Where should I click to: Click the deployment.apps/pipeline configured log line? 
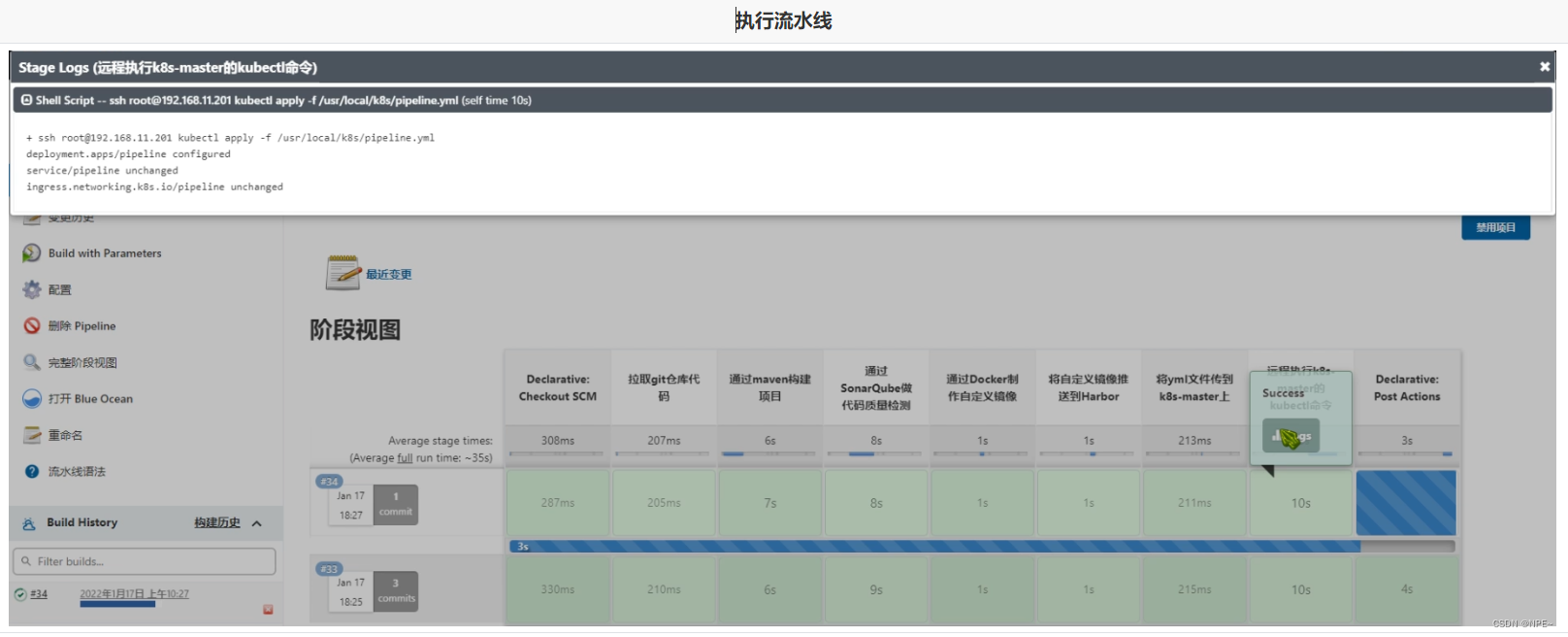[x=128, y=154]
